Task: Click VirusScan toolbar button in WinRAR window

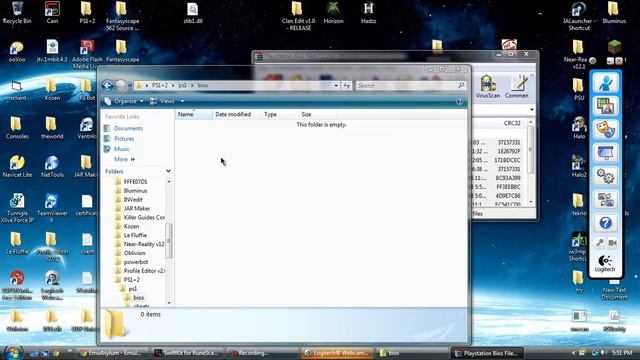Action: [488, 86]
